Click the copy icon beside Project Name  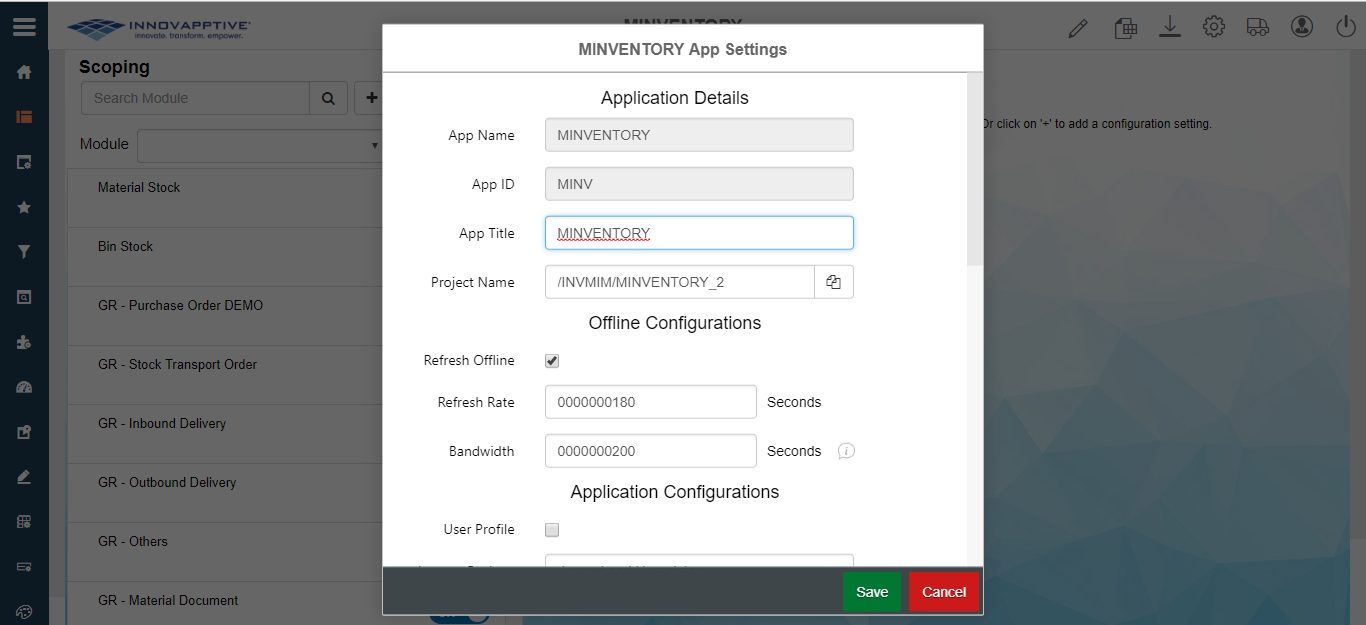[x=833, y=282]
